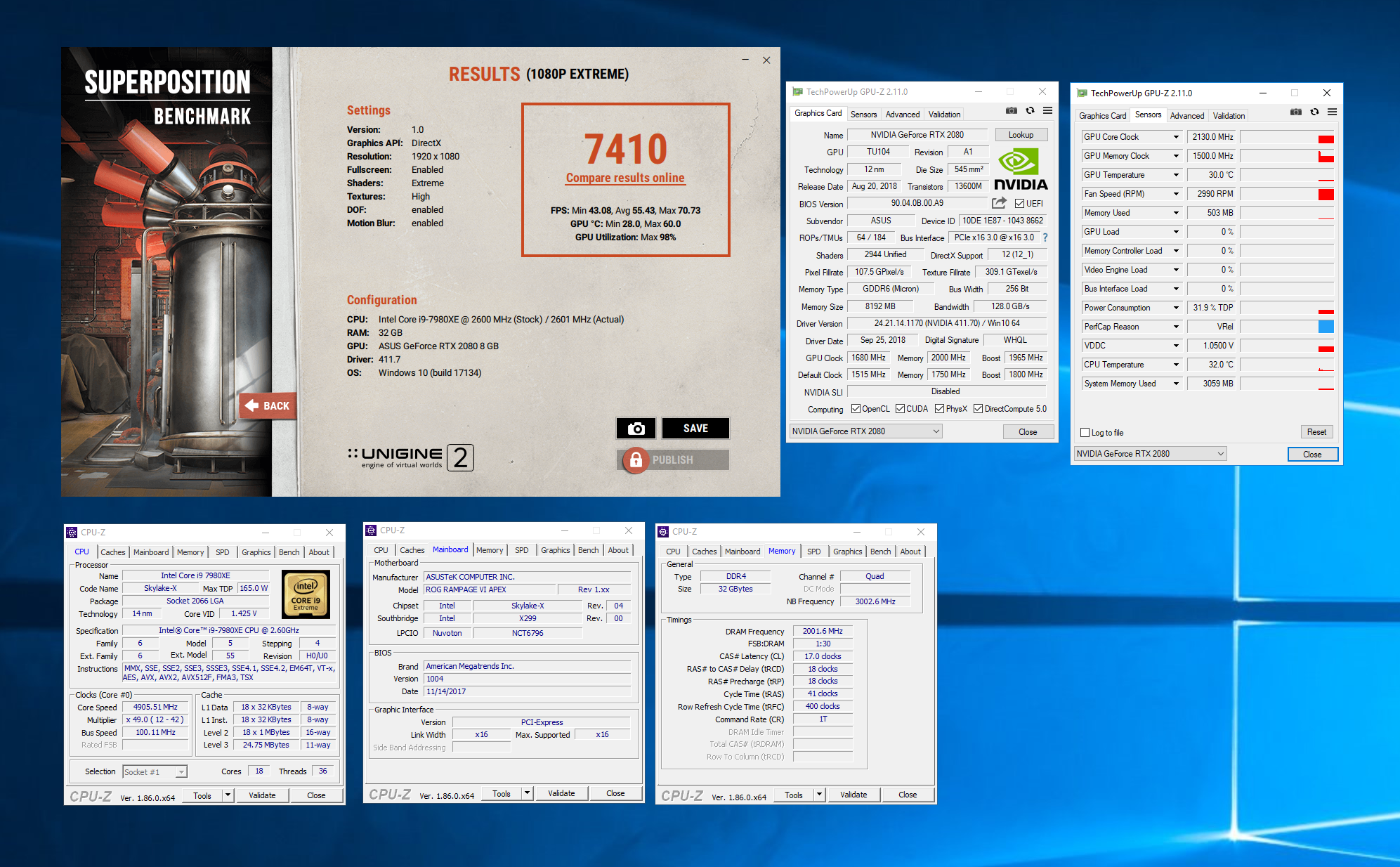Click the screenshot camera icon in Superposition results
Screen dimensions: 1400x867
tap(636, 429)
